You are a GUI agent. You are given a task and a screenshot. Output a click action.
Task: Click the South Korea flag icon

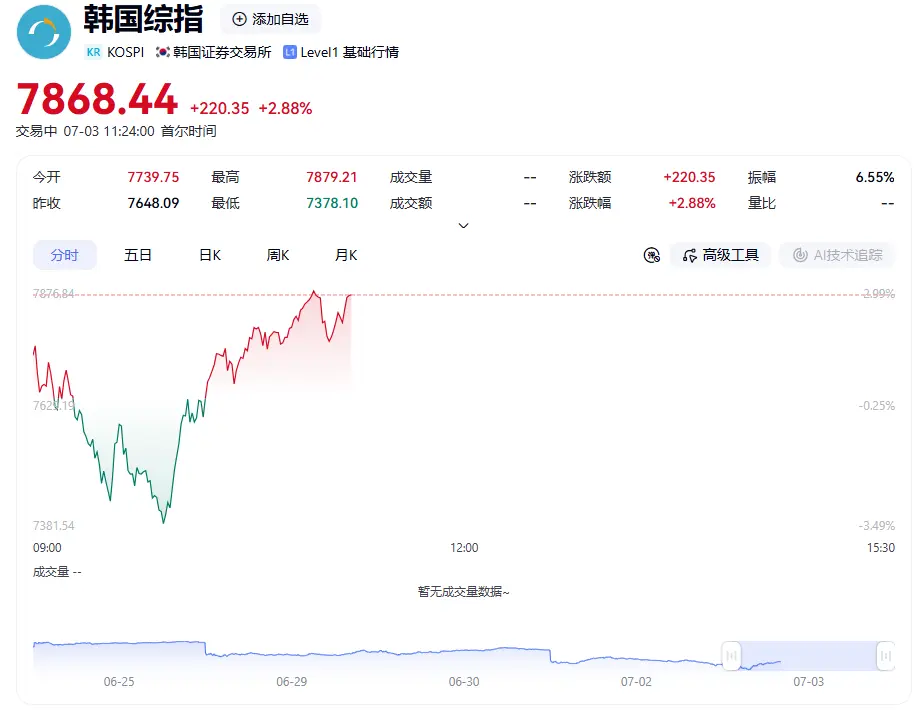click(163, 52)
